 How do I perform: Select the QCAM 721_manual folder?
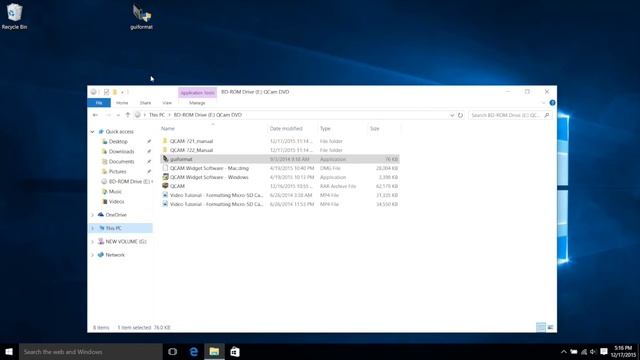pyautogui.click(x=280, y=141)
